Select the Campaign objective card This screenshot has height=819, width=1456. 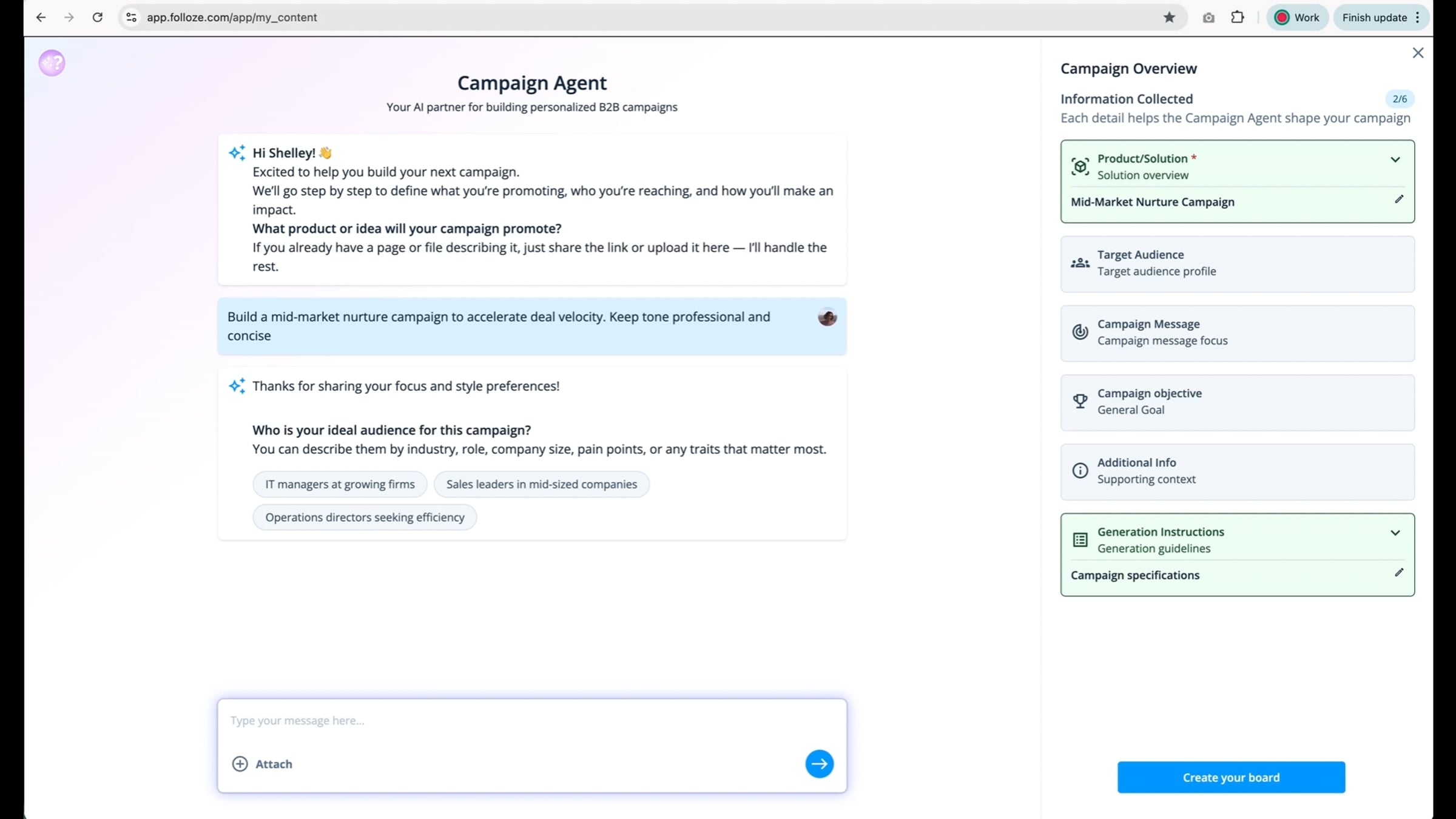1237,402
